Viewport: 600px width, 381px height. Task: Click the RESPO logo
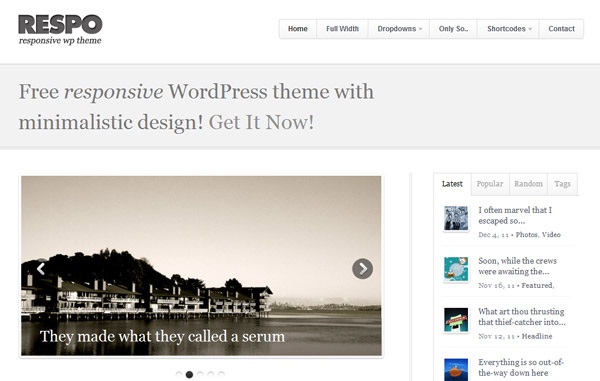60,24
